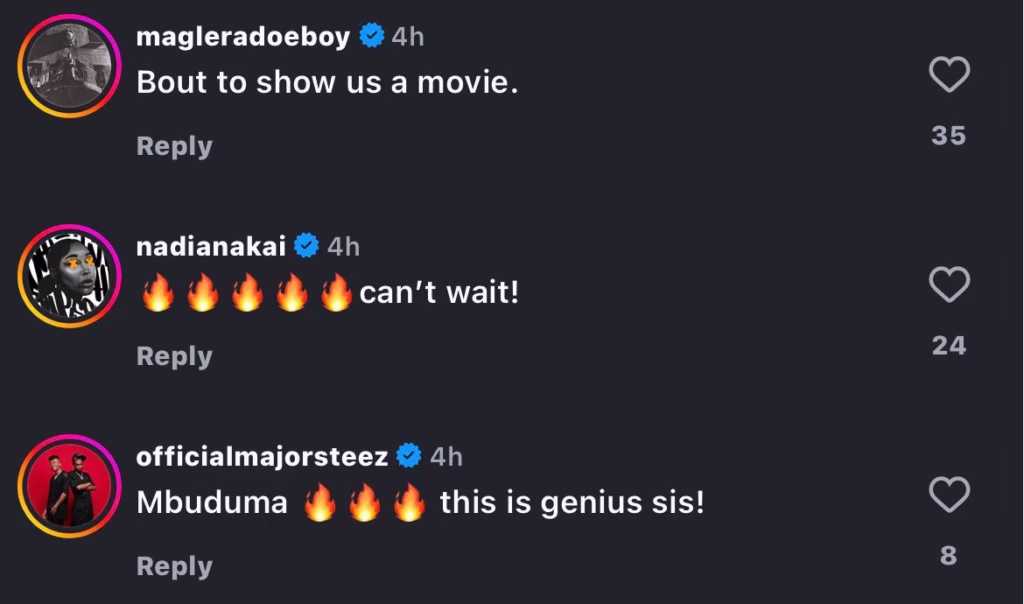Open officialmajorsteez's red profile picture story

click(69, 486)
